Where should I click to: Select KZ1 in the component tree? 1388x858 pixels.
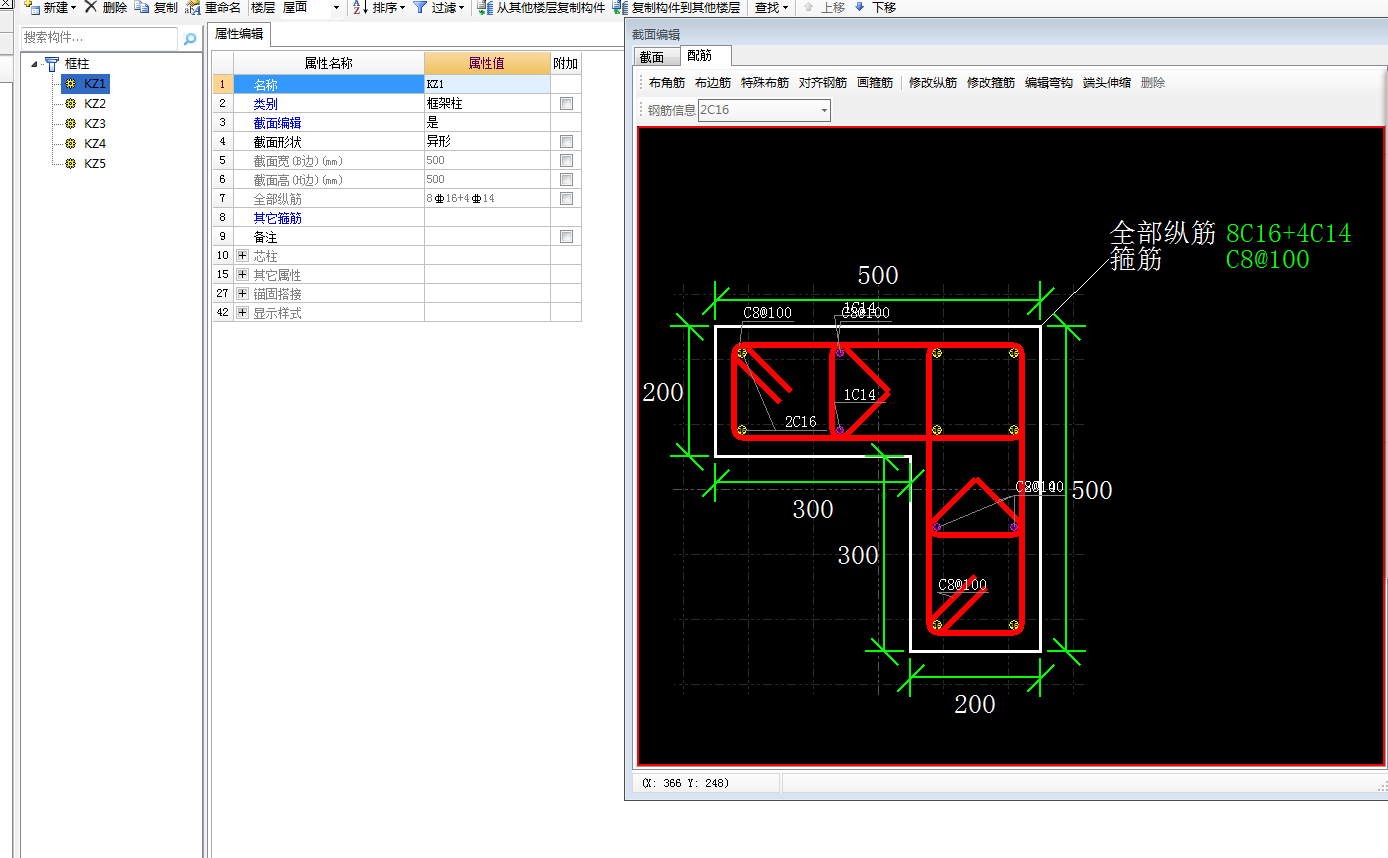[95, 83]
